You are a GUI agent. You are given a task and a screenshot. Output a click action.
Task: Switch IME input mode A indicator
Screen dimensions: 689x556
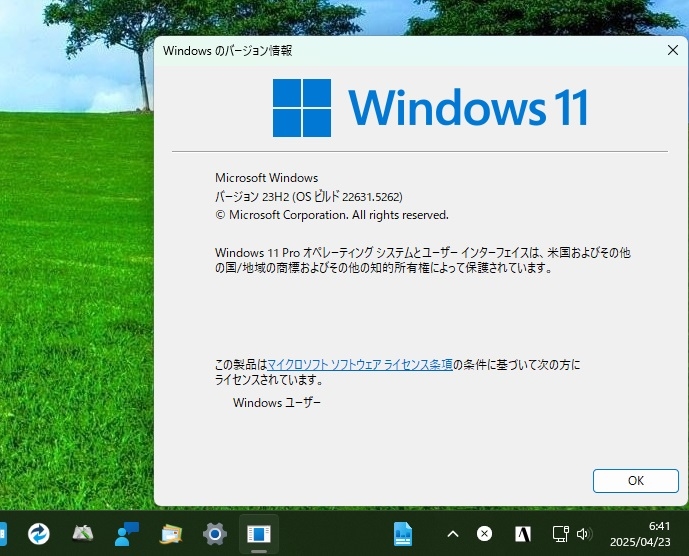click(x=523, y=534)
